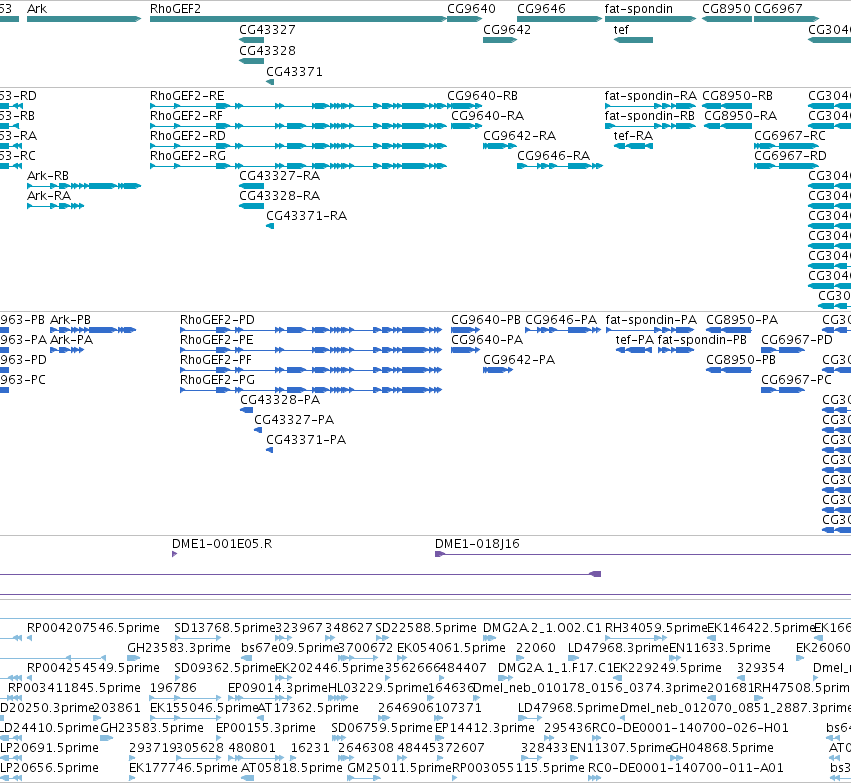Select transcript RhoGEF2-RG
This screenshot has height=783, width=851.
[299, 166]
